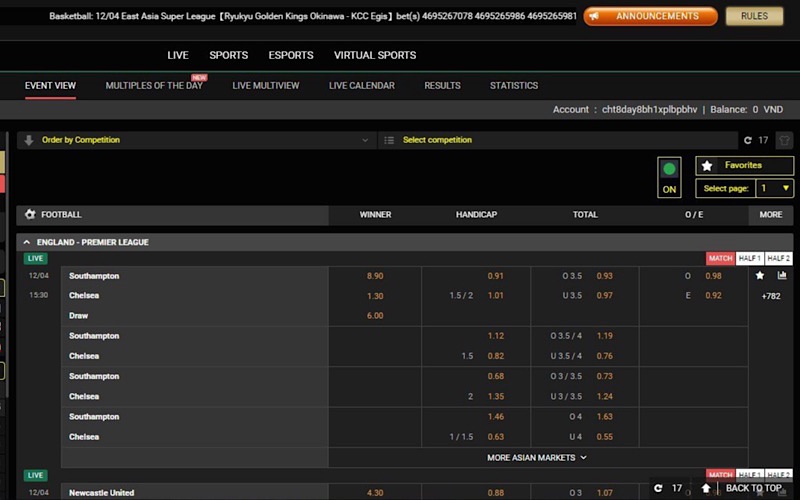The image size is (800, 500).
Task: Click the up arrow Back to Top icon
Action: tap(706, 488)
